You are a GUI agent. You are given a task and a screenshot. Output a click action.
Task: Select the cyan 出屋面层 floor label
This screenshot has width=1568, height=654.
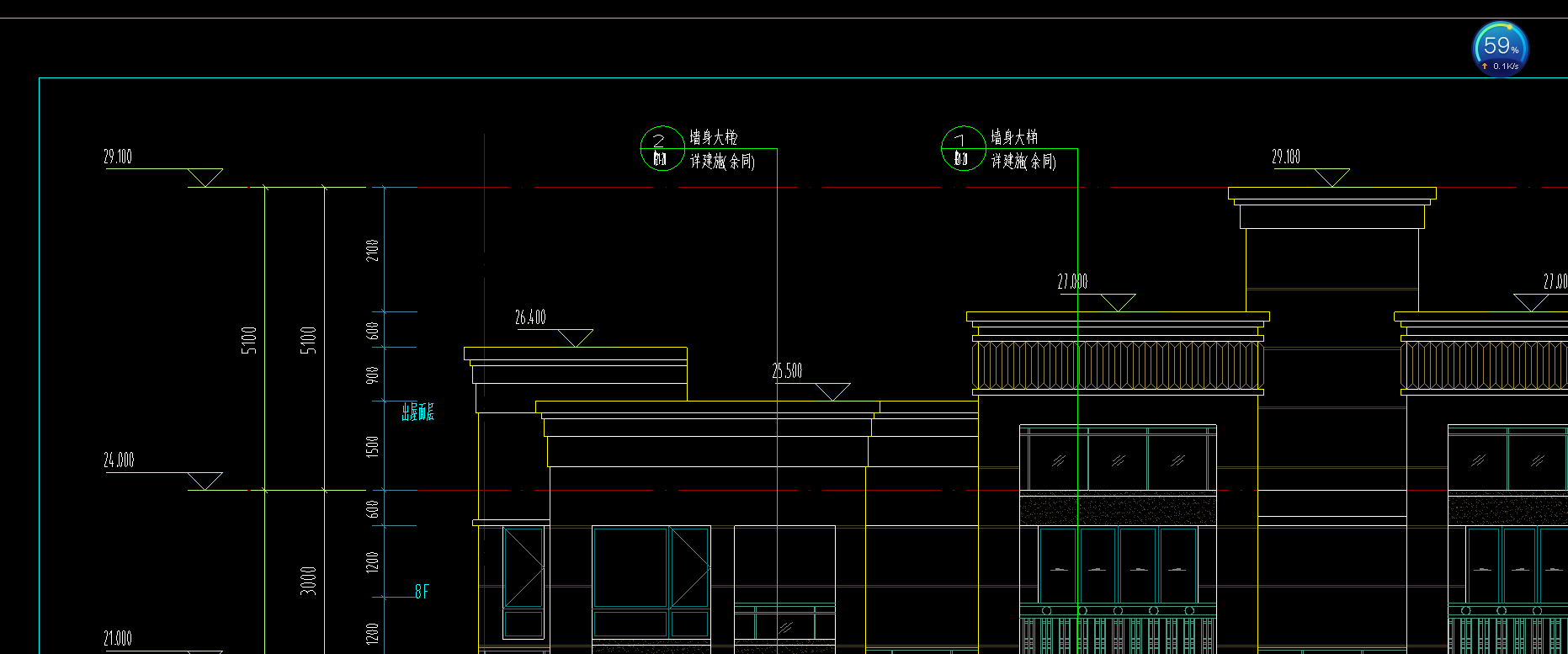pyautogui.click(x=417, y=412)
